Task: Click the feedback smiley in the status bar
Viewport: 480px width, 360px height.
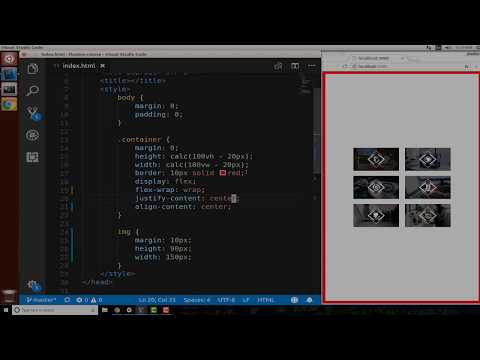Action: click(x=294, y=300)
